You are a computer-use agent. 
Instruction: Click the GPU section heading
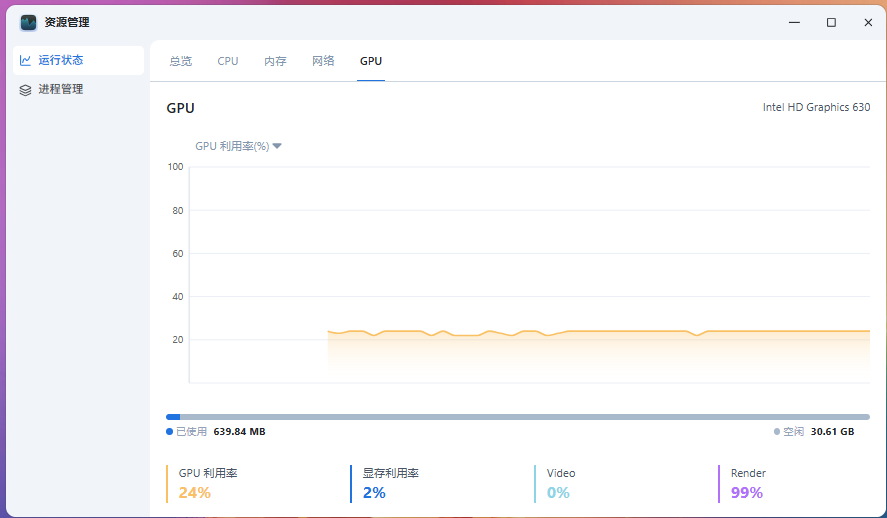pos(180,108)
